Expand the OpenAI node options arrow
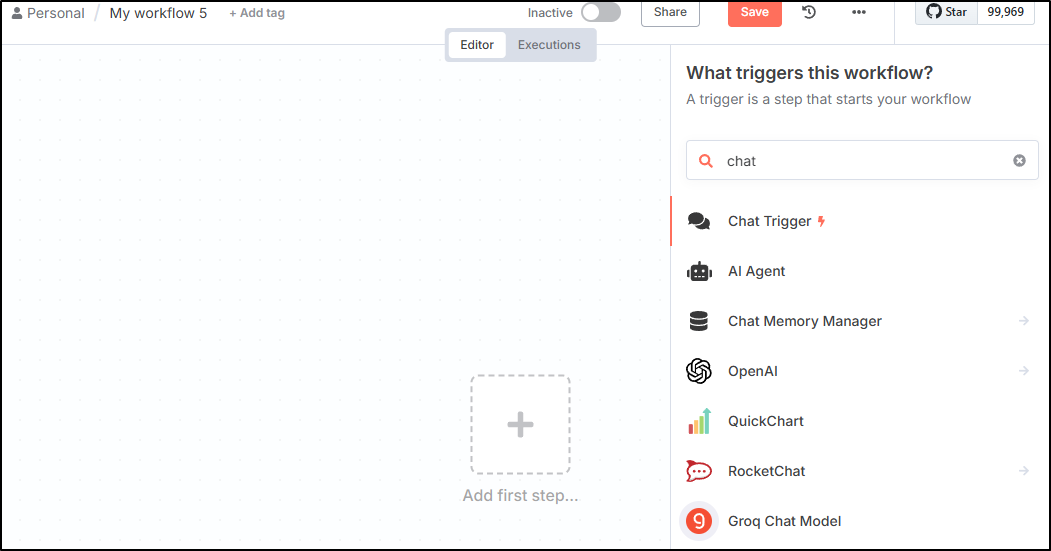The height and width of the screenshot is (551, 1051). click(1024, 371)
